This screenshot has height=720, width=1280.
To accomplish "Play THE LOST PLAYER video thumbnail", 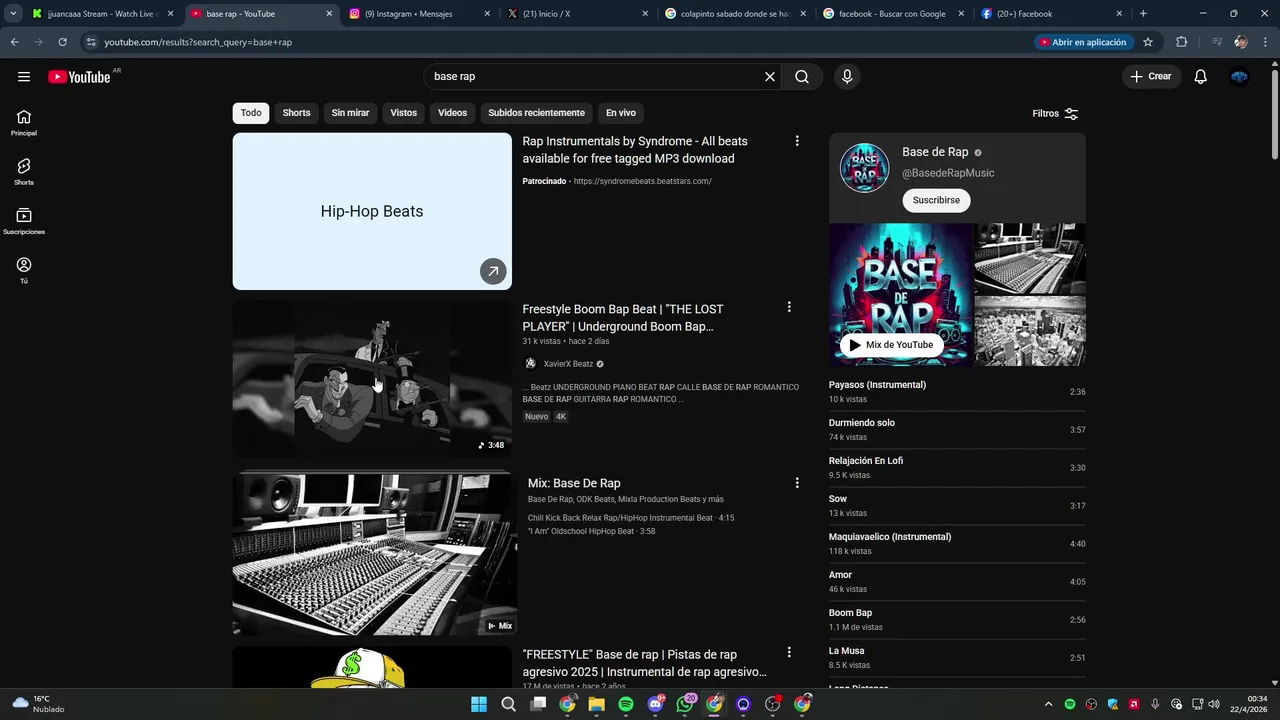I will coord(372,379).
